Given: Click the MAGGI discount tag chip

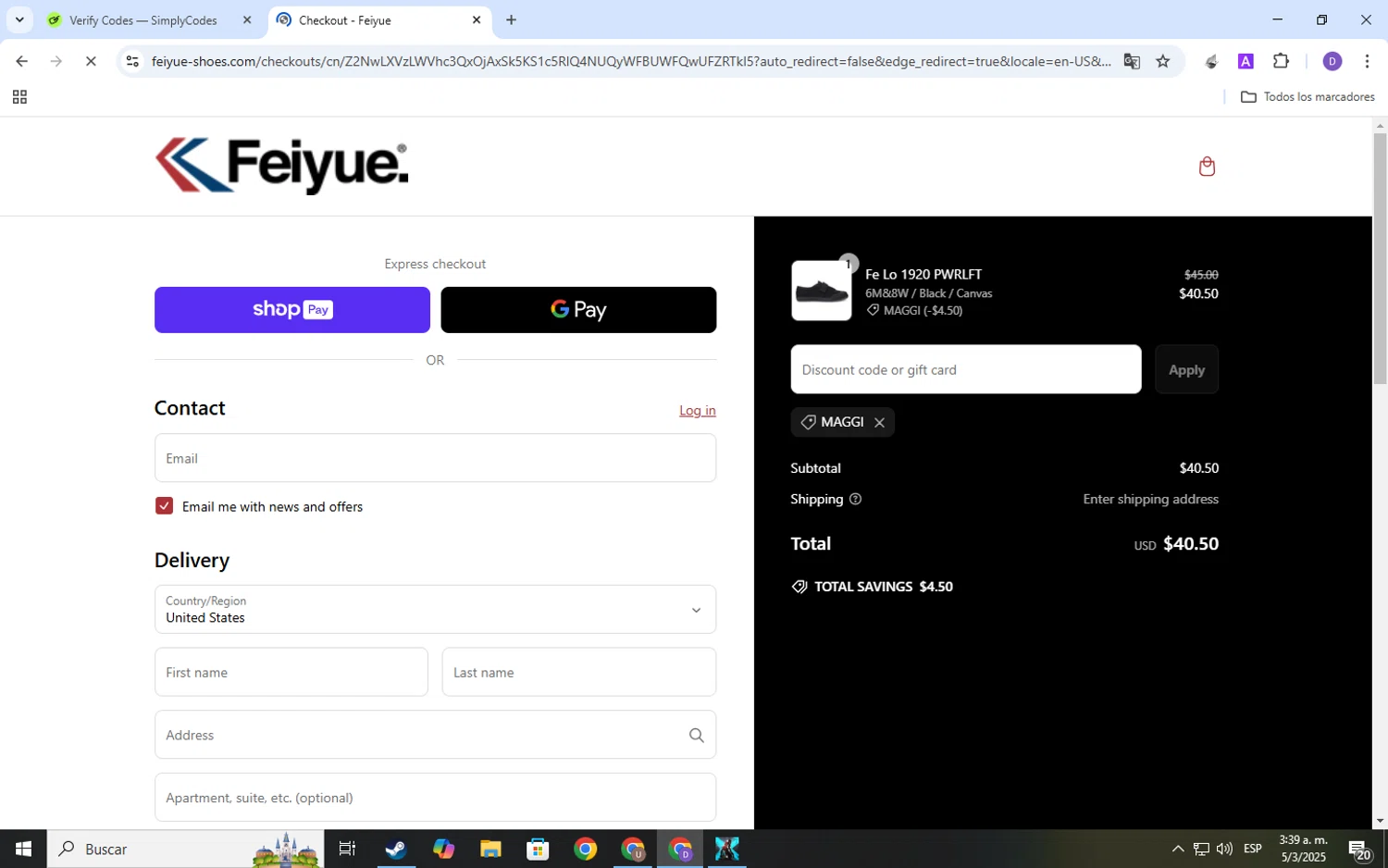Looking at the screenshot, I should pos(842,422).
